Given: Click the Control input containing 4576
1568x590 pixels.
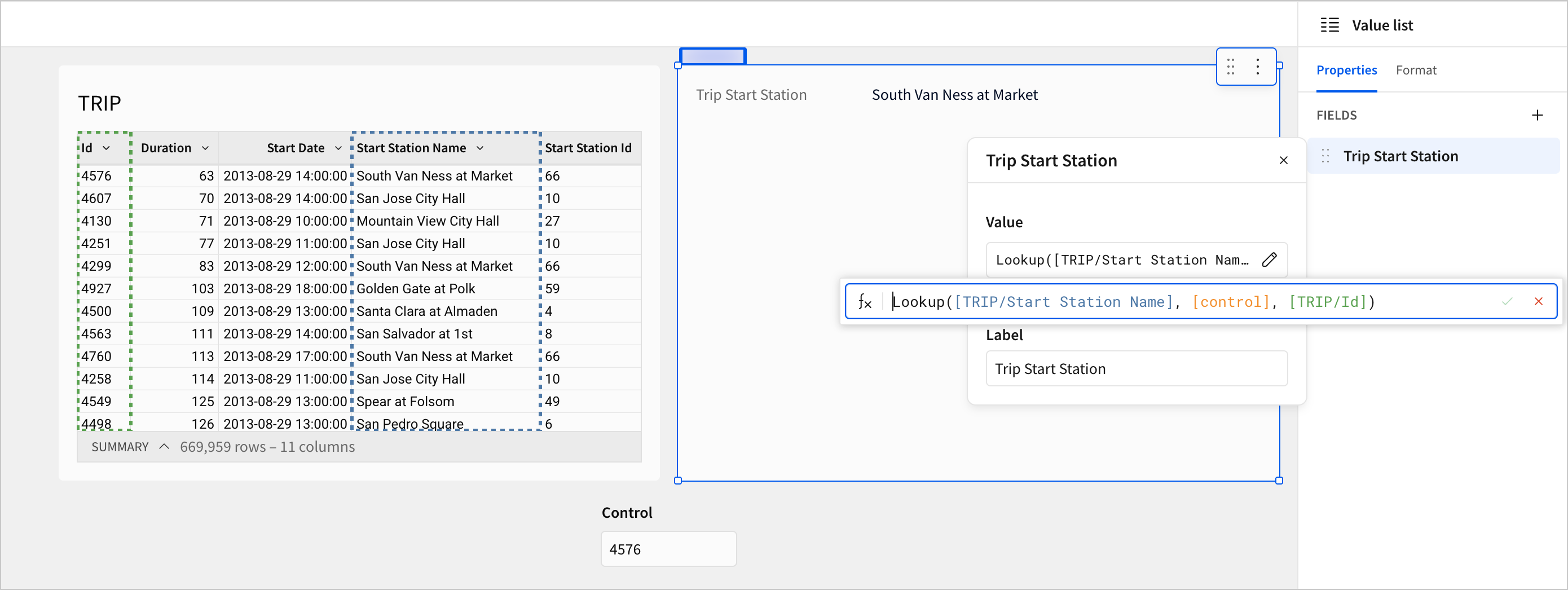Looking at the screenshot, I should click(x=668, y=549).
